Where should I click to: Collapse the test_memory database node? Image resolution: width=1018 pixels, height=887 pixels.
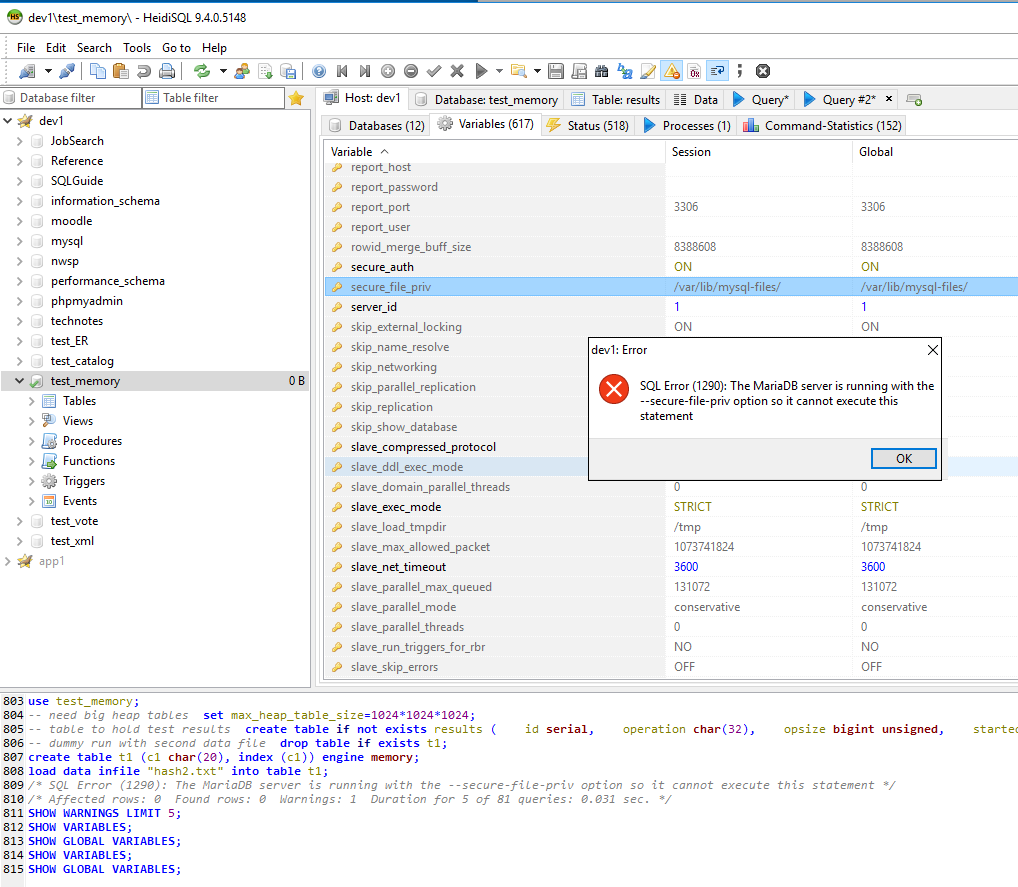click(x=20, y=381)
